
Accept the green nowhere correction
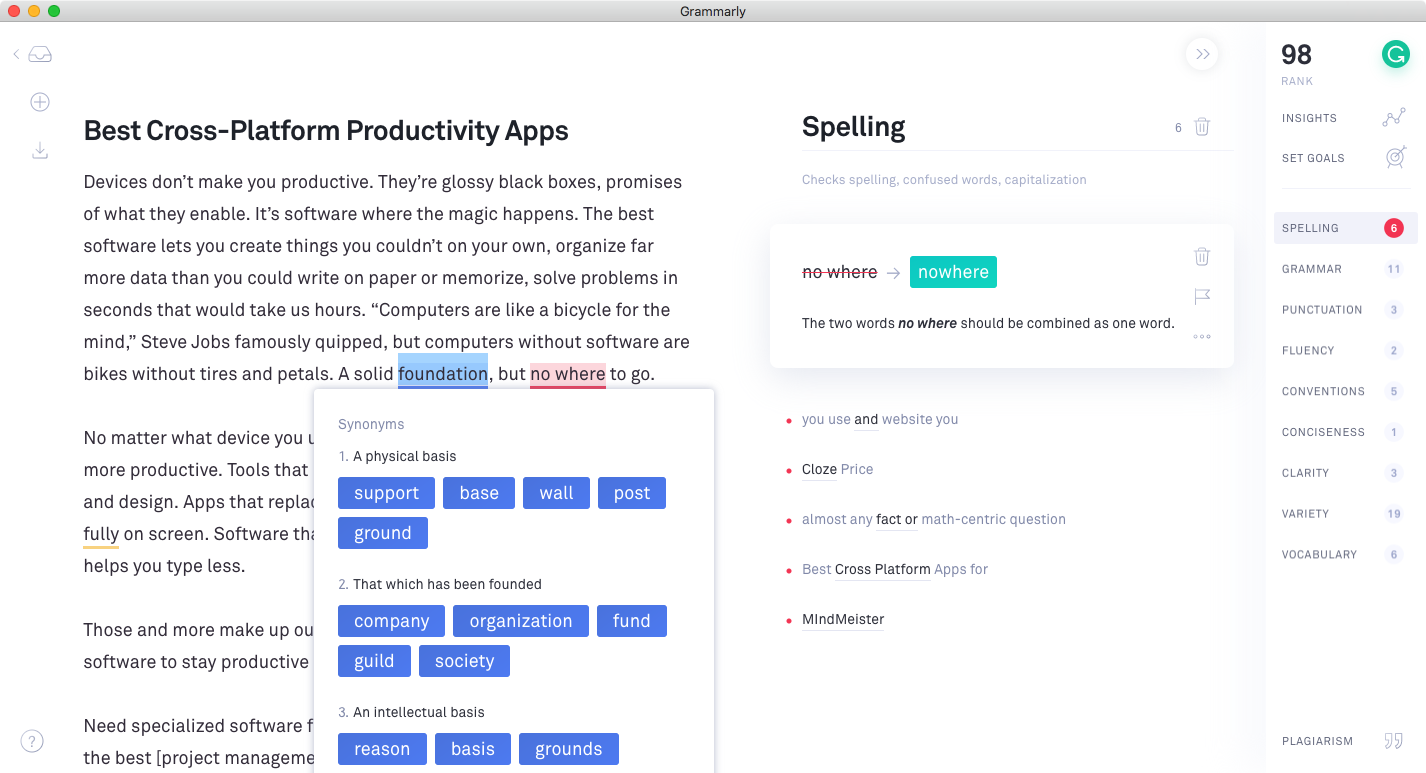[953, 272]
